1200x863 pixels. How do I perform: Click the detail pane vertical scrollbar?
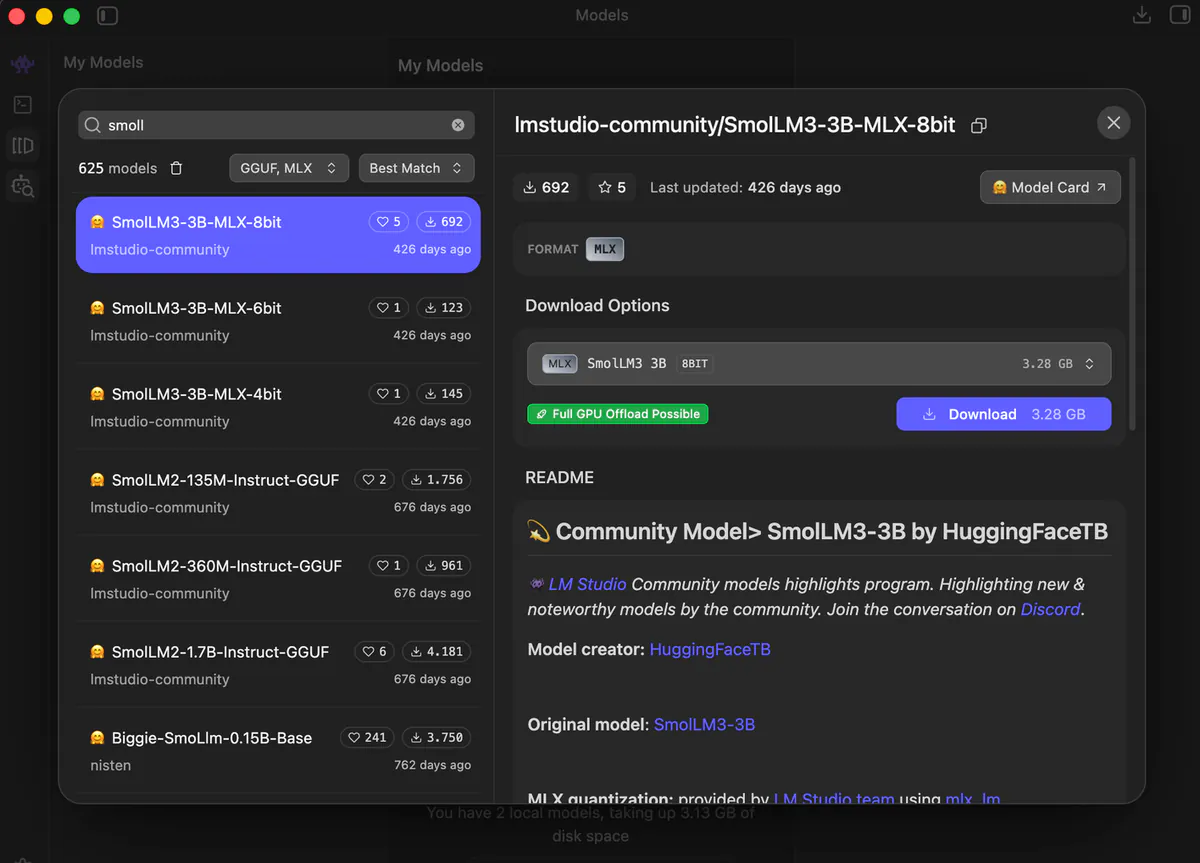[1132, 293]
